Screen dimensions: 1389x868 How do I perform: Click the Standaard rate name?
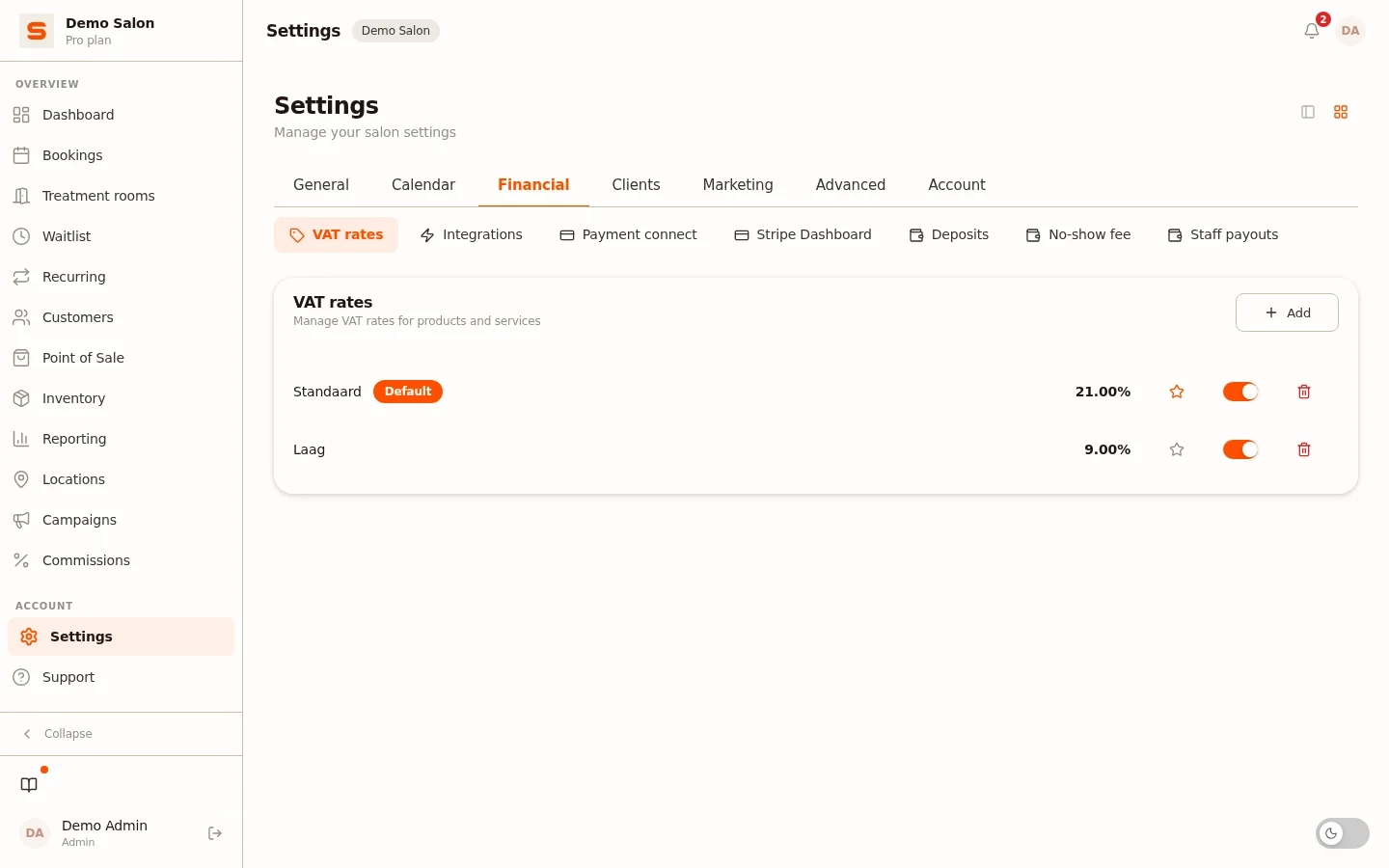tap(327, 392)
